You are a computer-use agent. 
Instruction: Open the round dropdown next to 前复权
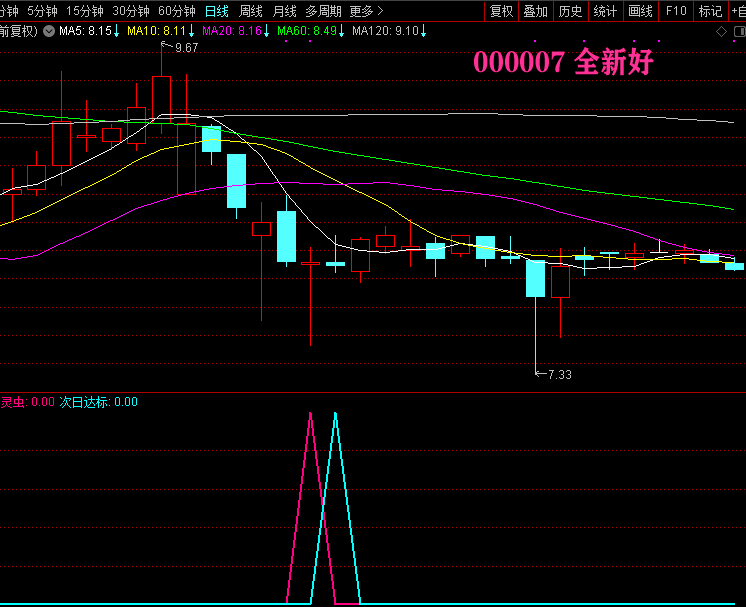click(x=49, y=31)
